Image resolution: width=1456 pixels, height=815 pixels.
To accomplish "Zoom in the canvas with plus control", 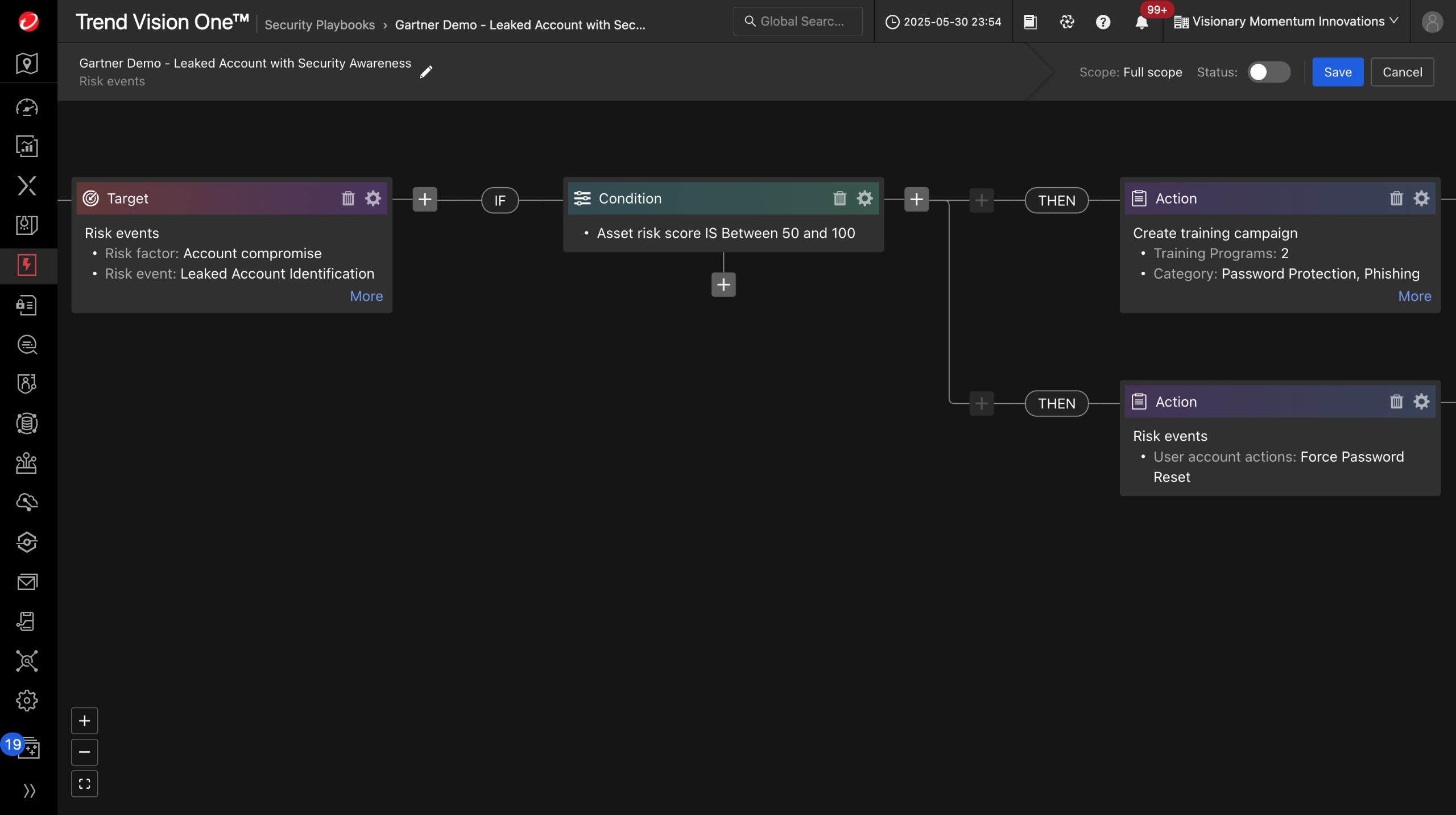I will (x=84, y=721).
